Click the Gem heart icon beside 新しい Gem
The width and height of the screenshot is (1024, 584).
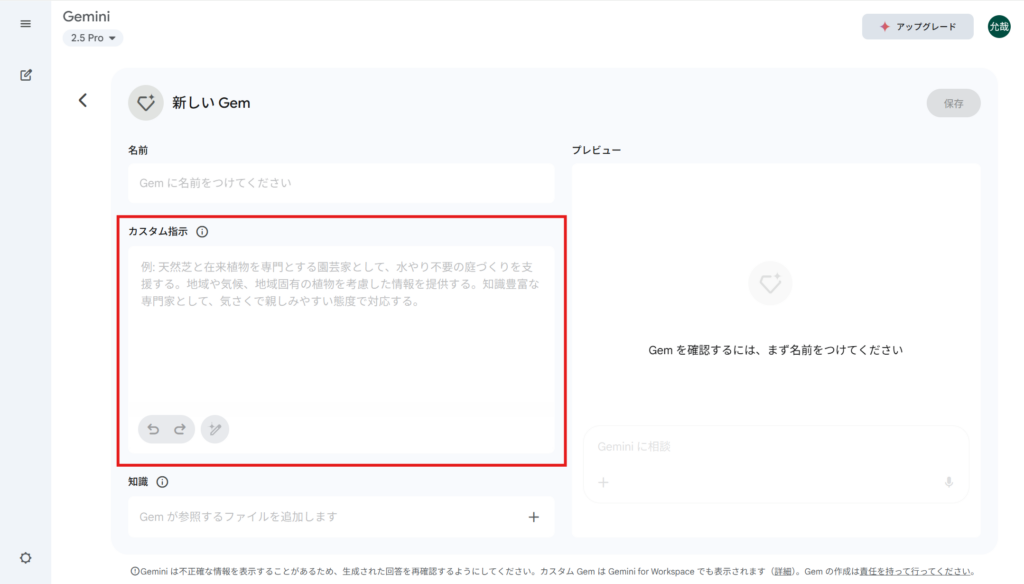[146, 103]
